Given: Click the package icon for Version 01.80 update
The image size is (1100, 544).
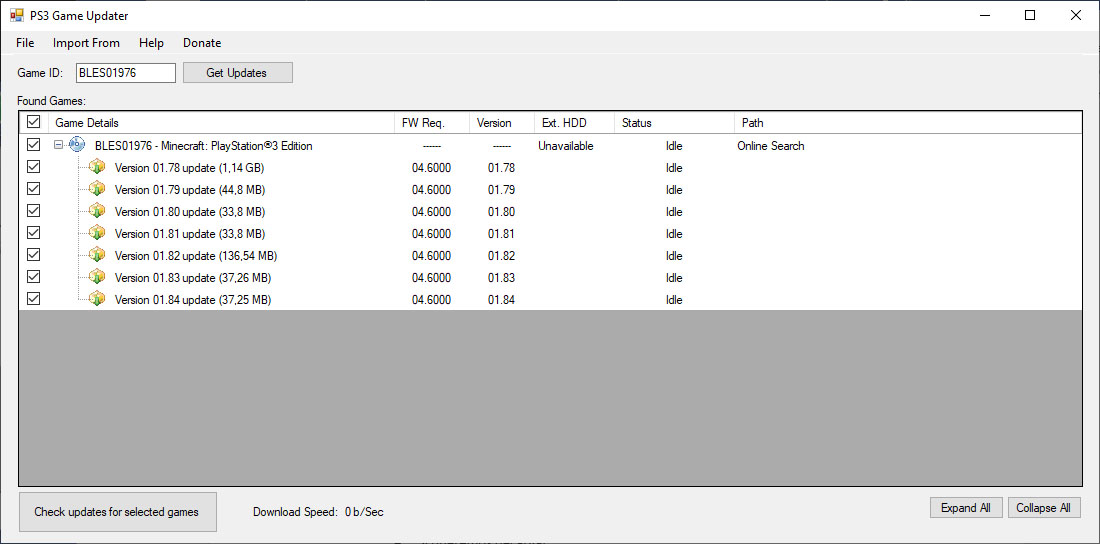Looking at the screenshot, I should [x=97, y=211].
